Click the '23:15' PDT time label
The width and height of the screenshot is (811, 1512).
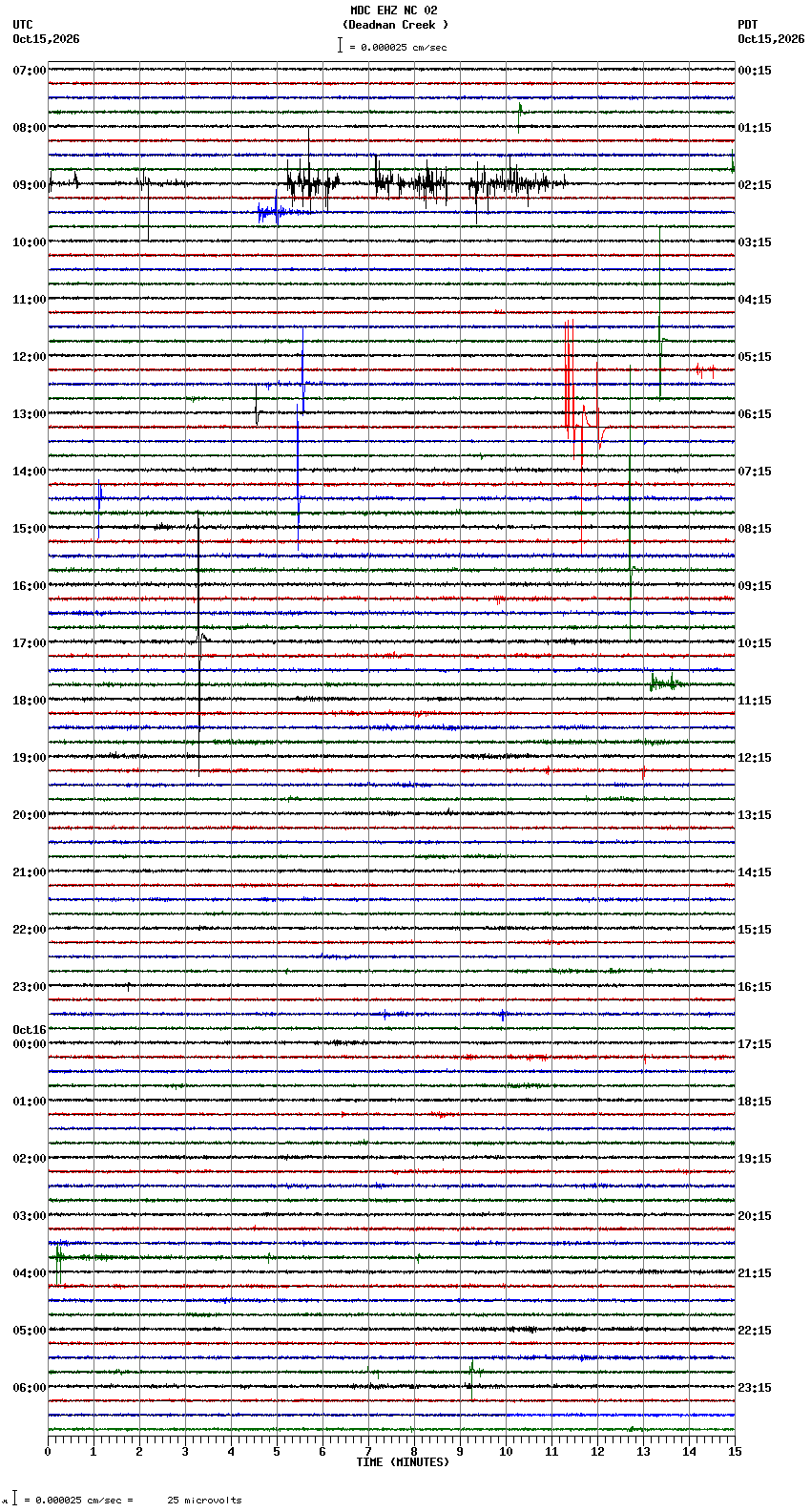[755, 1388]
